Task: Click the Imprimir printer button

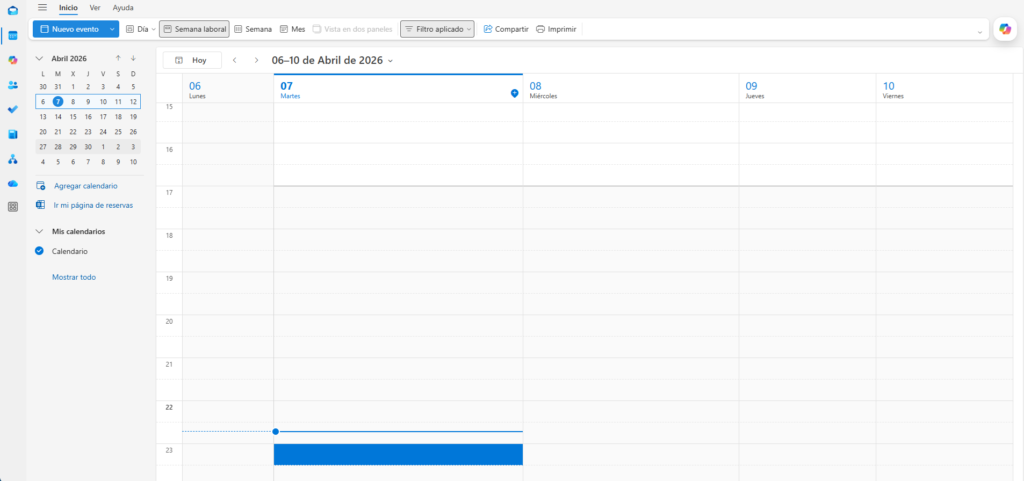Action: point(556,29)
